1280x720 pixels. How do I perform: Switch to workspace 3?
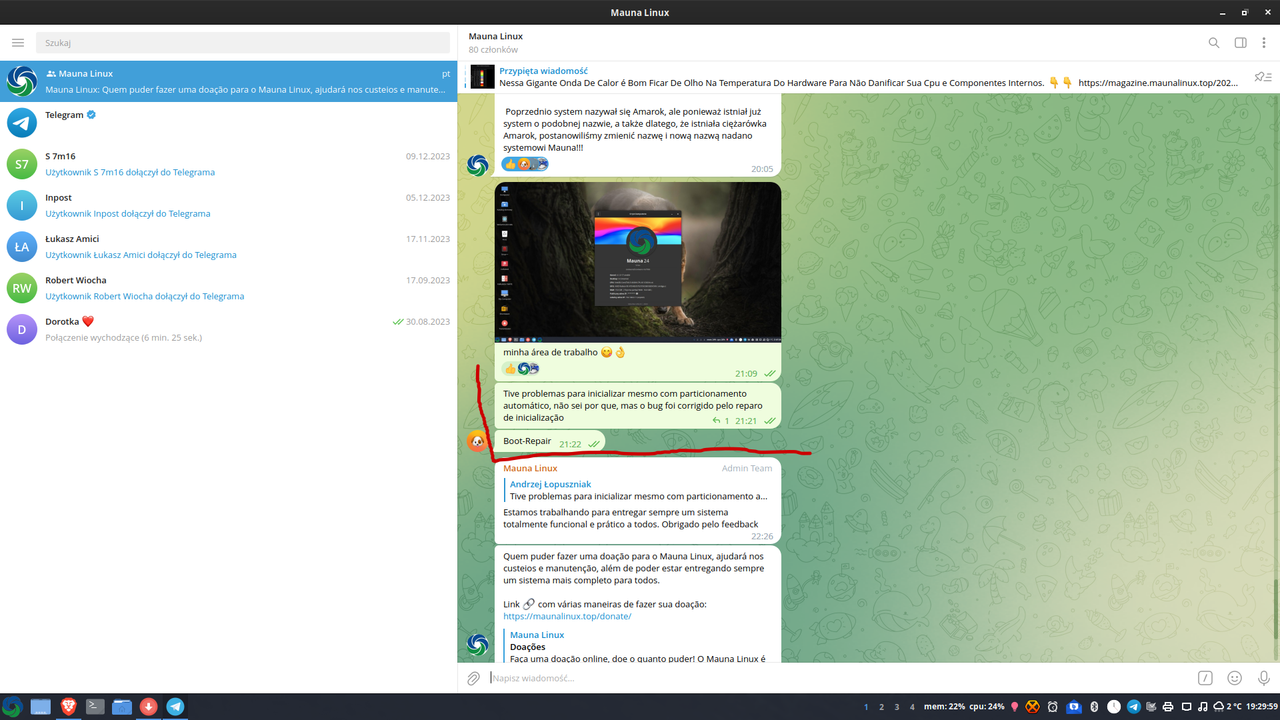897,707
